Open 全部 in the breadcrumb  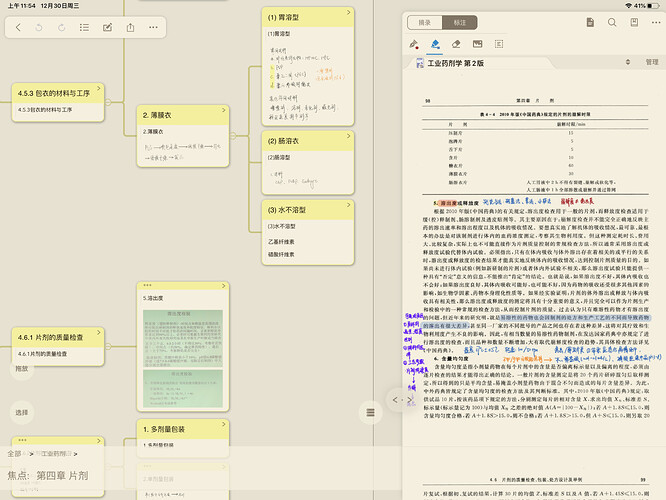tap(14, 454)
